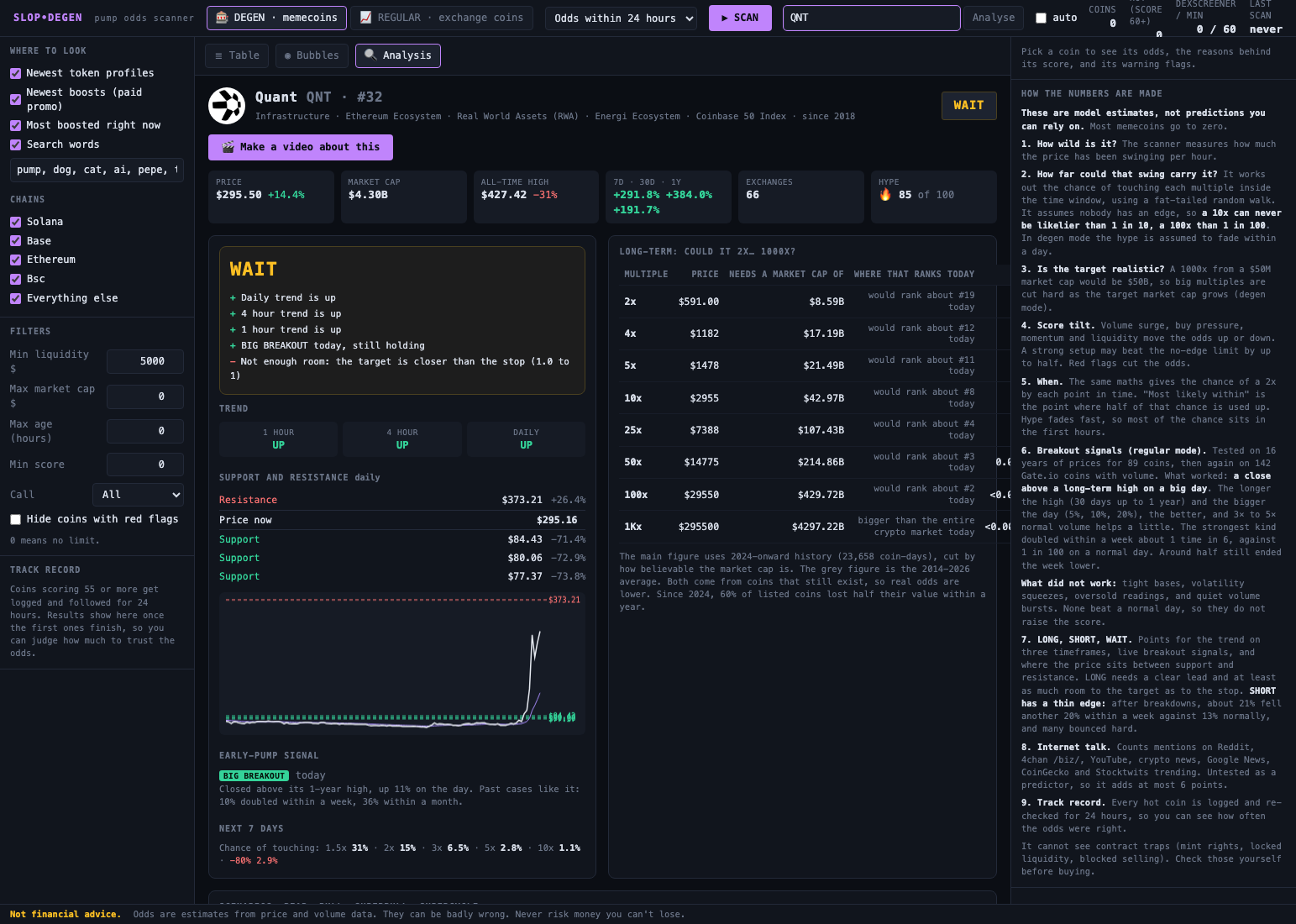This screenshot has width=1296, height=924.
Task: Click the search words text field
Action: click(x=97, y=170)
